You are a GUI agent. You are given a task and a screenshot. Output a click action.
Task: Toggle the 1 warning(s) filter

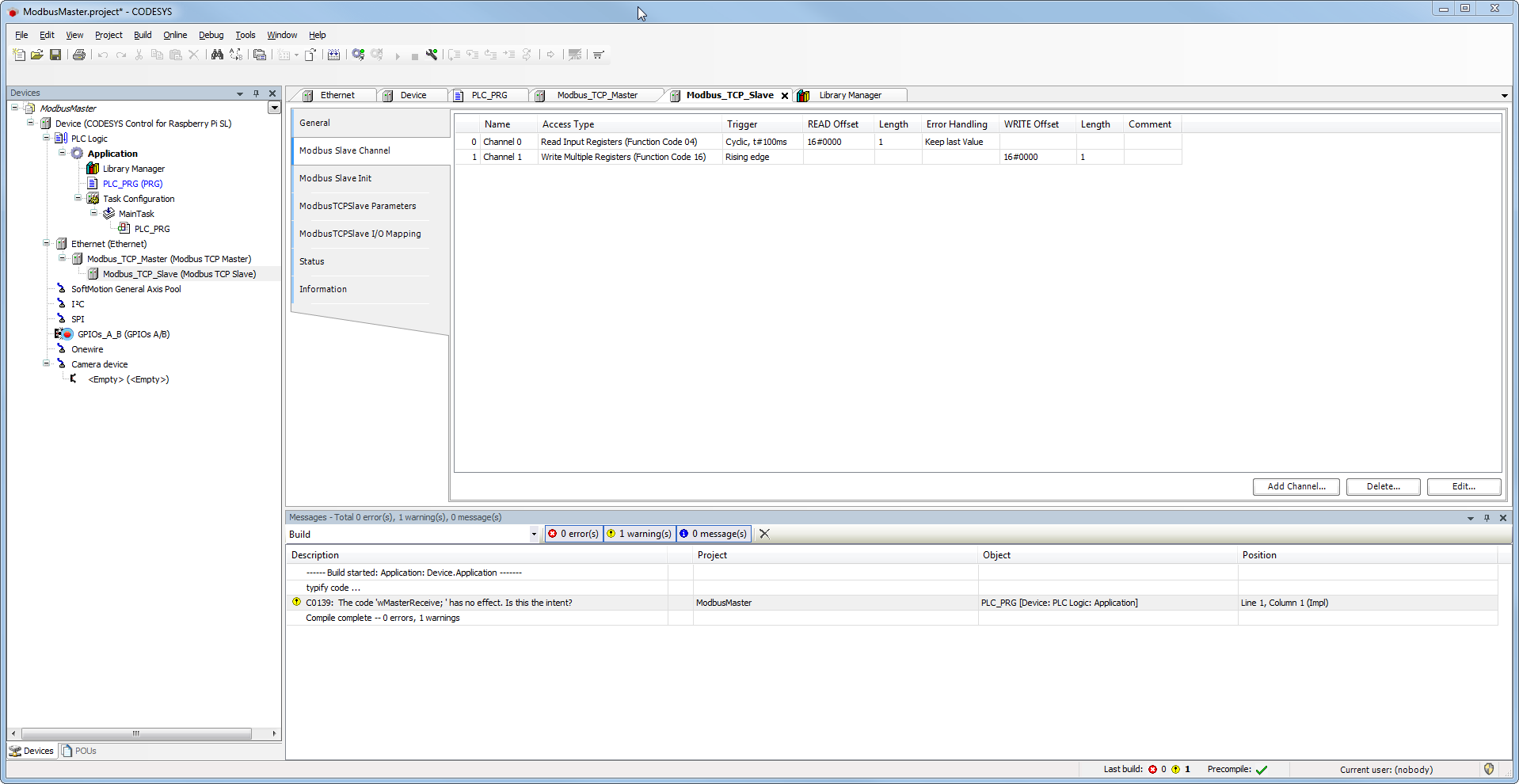[639, 534]
